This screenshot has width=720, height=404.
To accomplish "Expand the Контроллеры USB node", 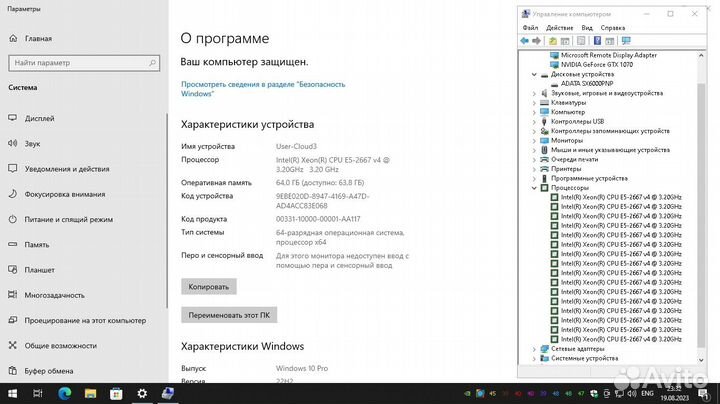I will coord(534,122).
